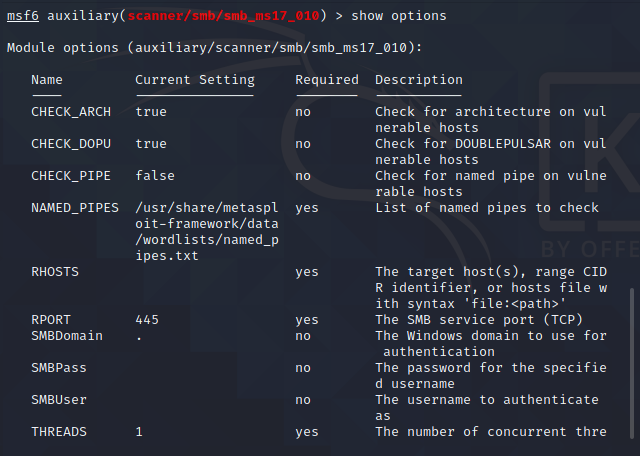Click the Description column header
This screenshot has width=640, height=456.
point(419,80)
